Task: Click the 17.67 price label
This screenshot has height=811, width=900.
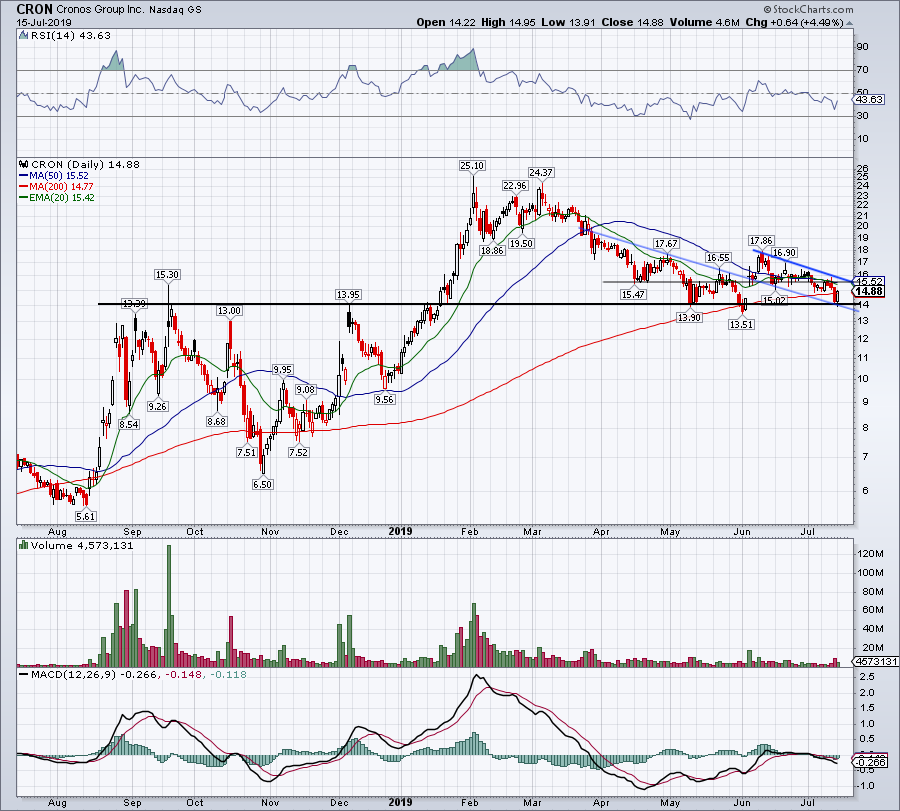Action: click(666, 243)
